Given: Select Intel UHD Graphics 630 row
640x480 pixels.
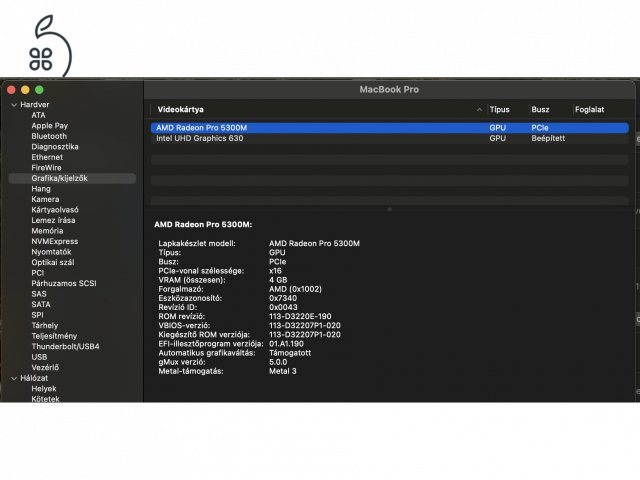Looking at the screenshot, I should (x=389, y=138).
